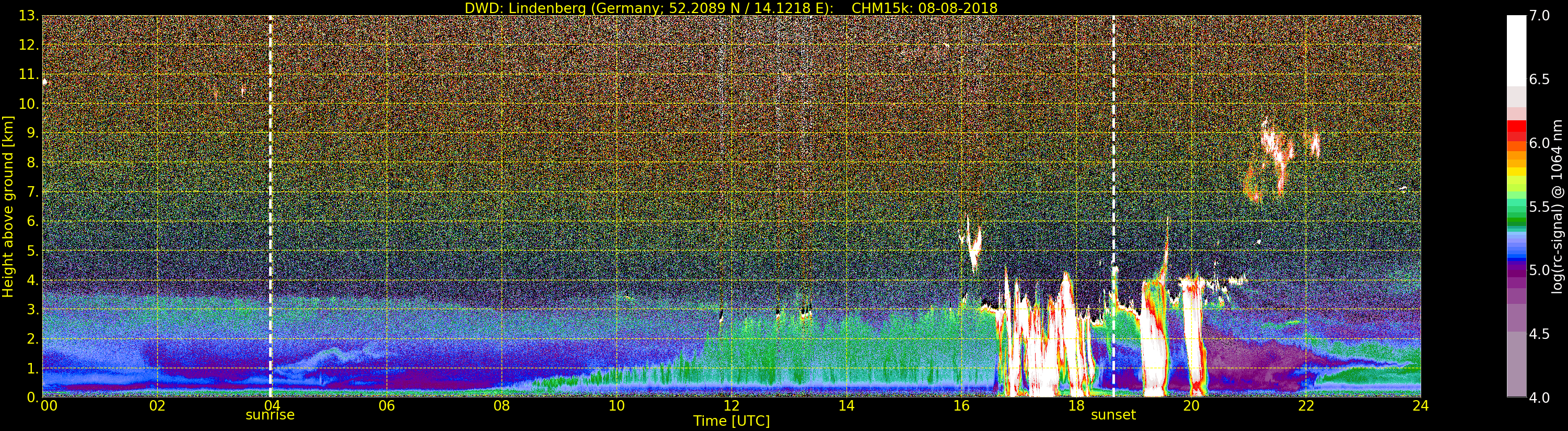The image size is (1568, 431).
Task: Click the 7.0 value on the colorbar
Action: [1540, 16]
